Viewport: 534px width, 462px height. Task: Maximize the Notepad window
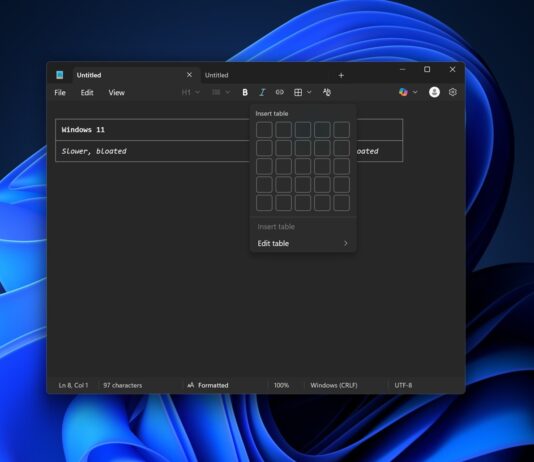click(x=427, y=69)
